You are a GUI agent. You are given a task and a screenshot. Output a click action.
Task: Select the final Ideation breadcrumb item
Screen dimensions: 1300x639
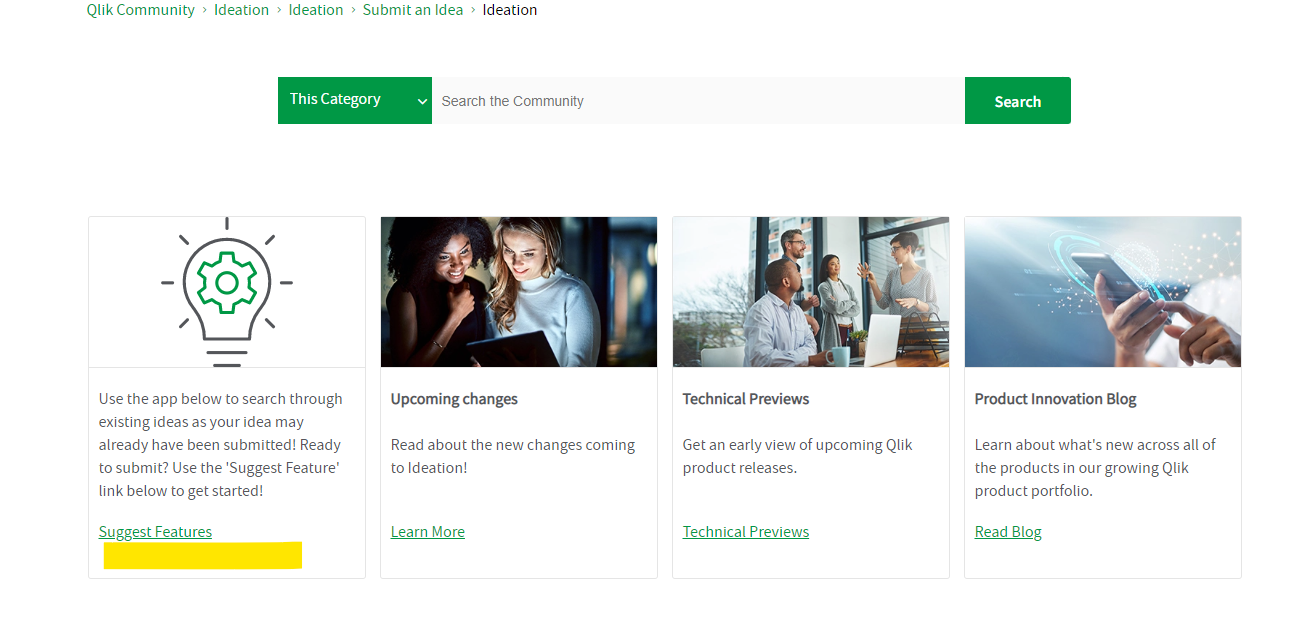[x=509, y=10]
